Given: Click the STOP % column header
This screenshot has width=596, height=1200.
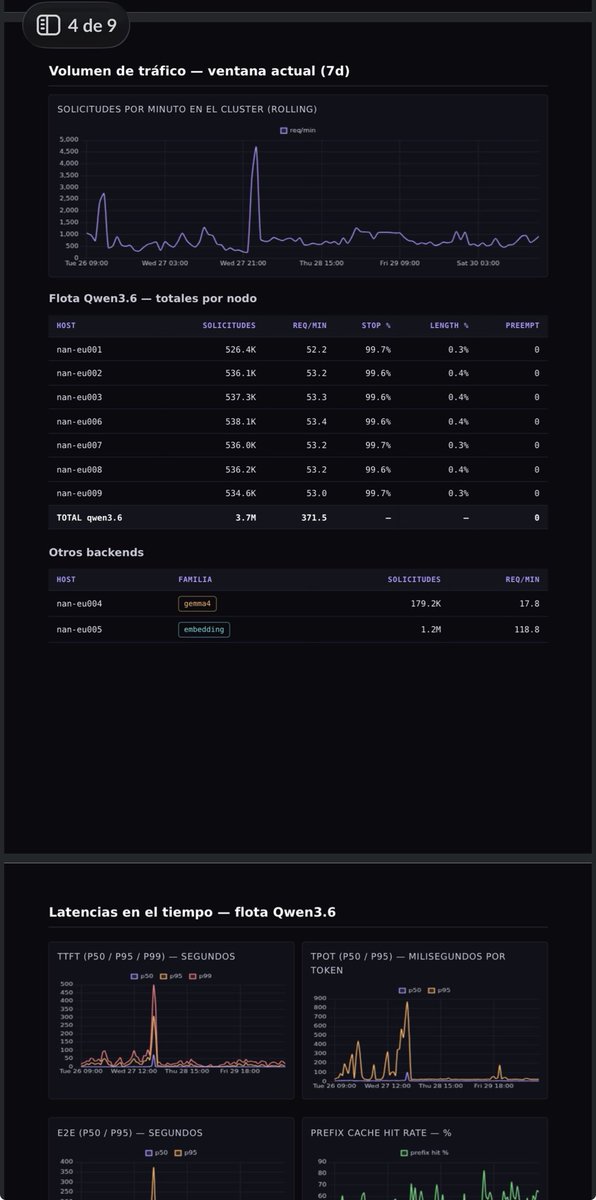Looking at the screenshot, I should point(376,326).
